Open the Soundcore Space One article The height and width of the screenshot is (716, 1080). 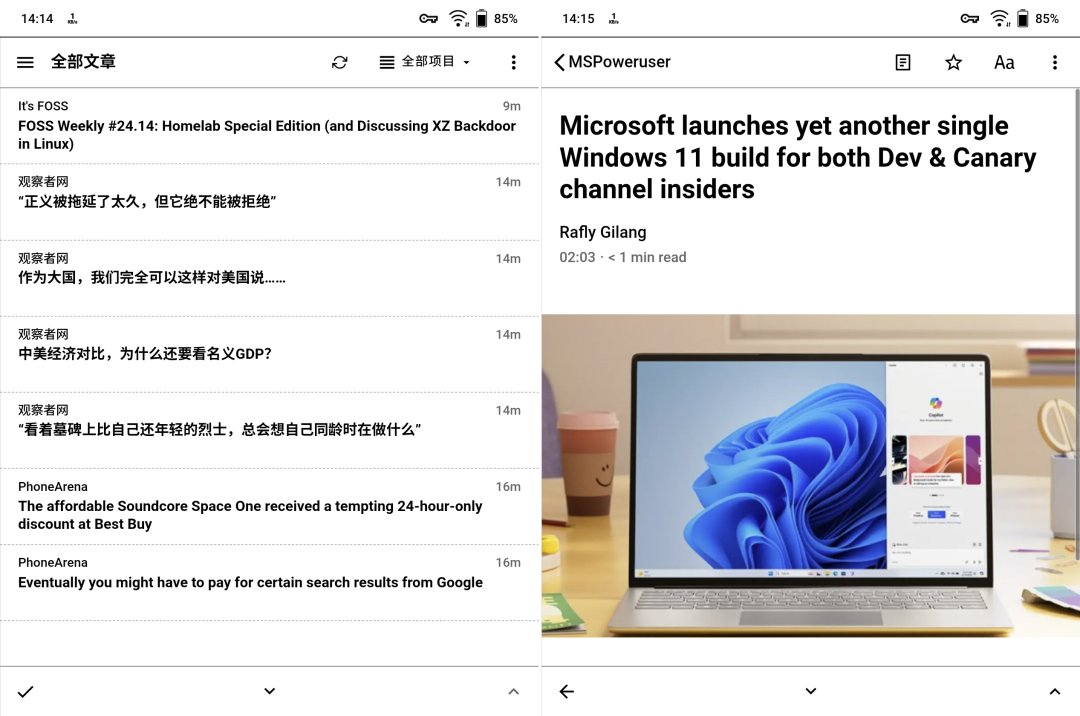(x=269, y=507)
